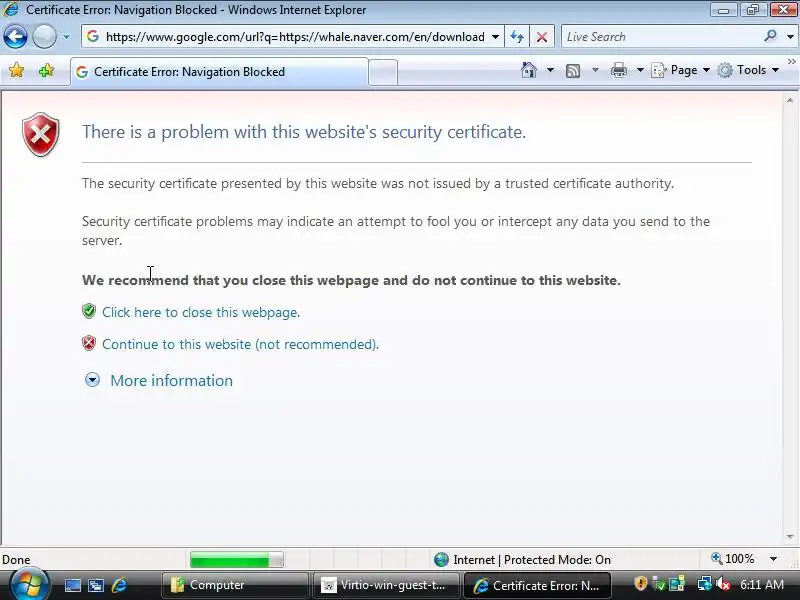Select the Certificate Error: Navigation Blocked tab
Screen dimensions: 800x600
point(219,72)
